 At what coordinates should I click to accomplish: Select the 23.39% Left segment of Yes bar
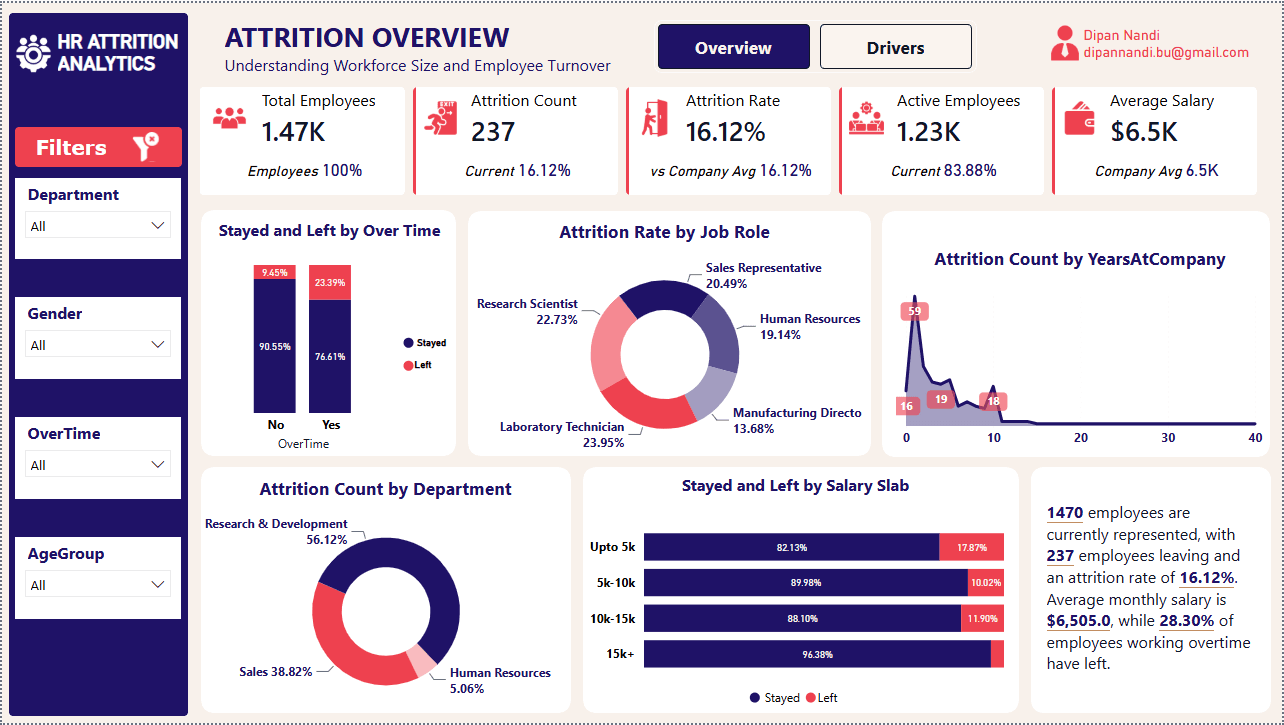[x=330, y=283]
